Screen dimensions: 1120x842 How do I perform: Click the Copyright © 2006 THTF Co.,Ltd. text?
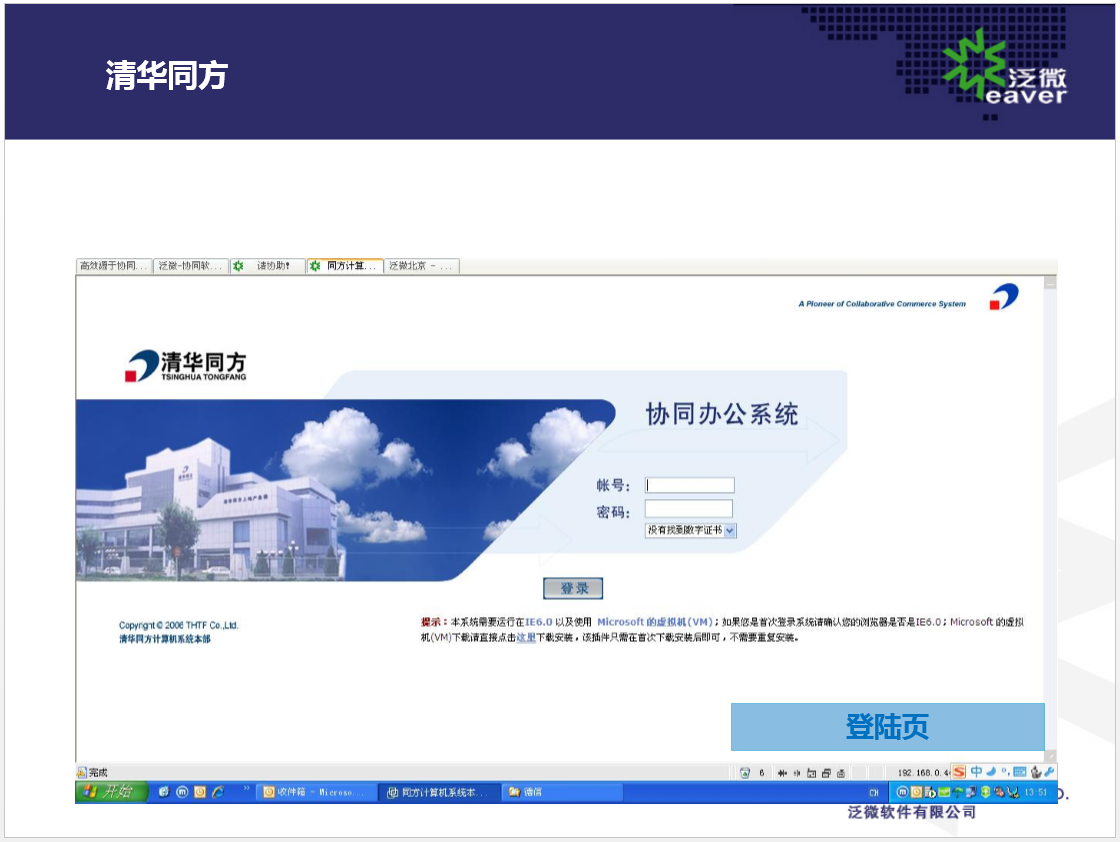tap(179, 626)
